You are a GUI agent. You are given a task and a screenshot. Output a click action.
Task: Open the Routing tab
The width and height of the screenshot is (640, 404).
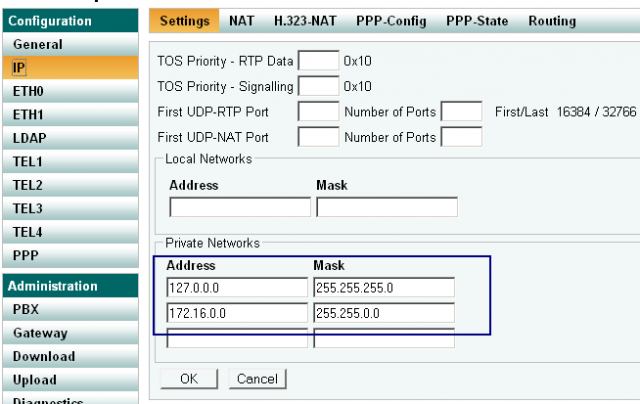(x=552, y=21)
